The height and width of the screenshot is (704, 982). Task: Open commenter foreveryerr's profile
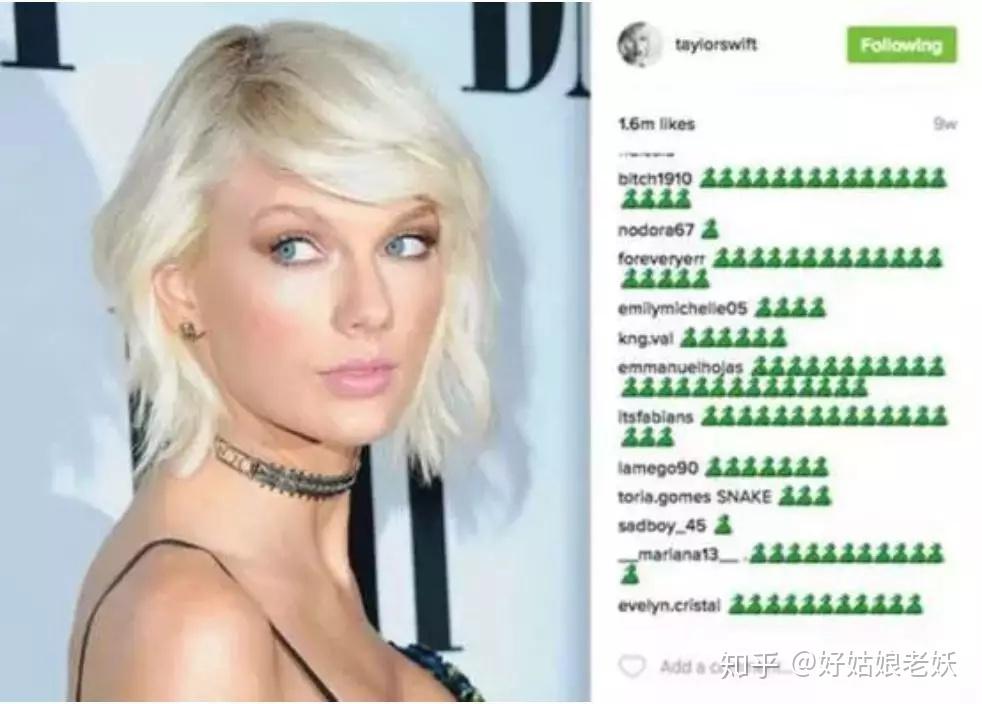coord(661,259)
